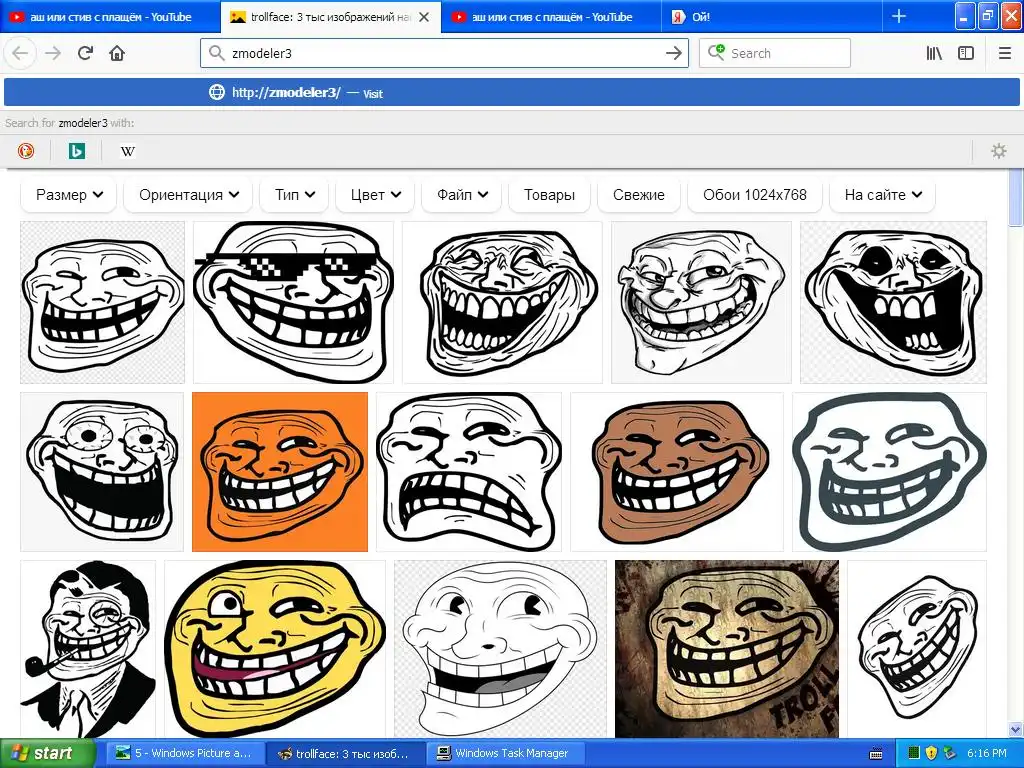Select the Товары filter button
This screenshot has height=768, width=1024.
(x=549, y=195)
